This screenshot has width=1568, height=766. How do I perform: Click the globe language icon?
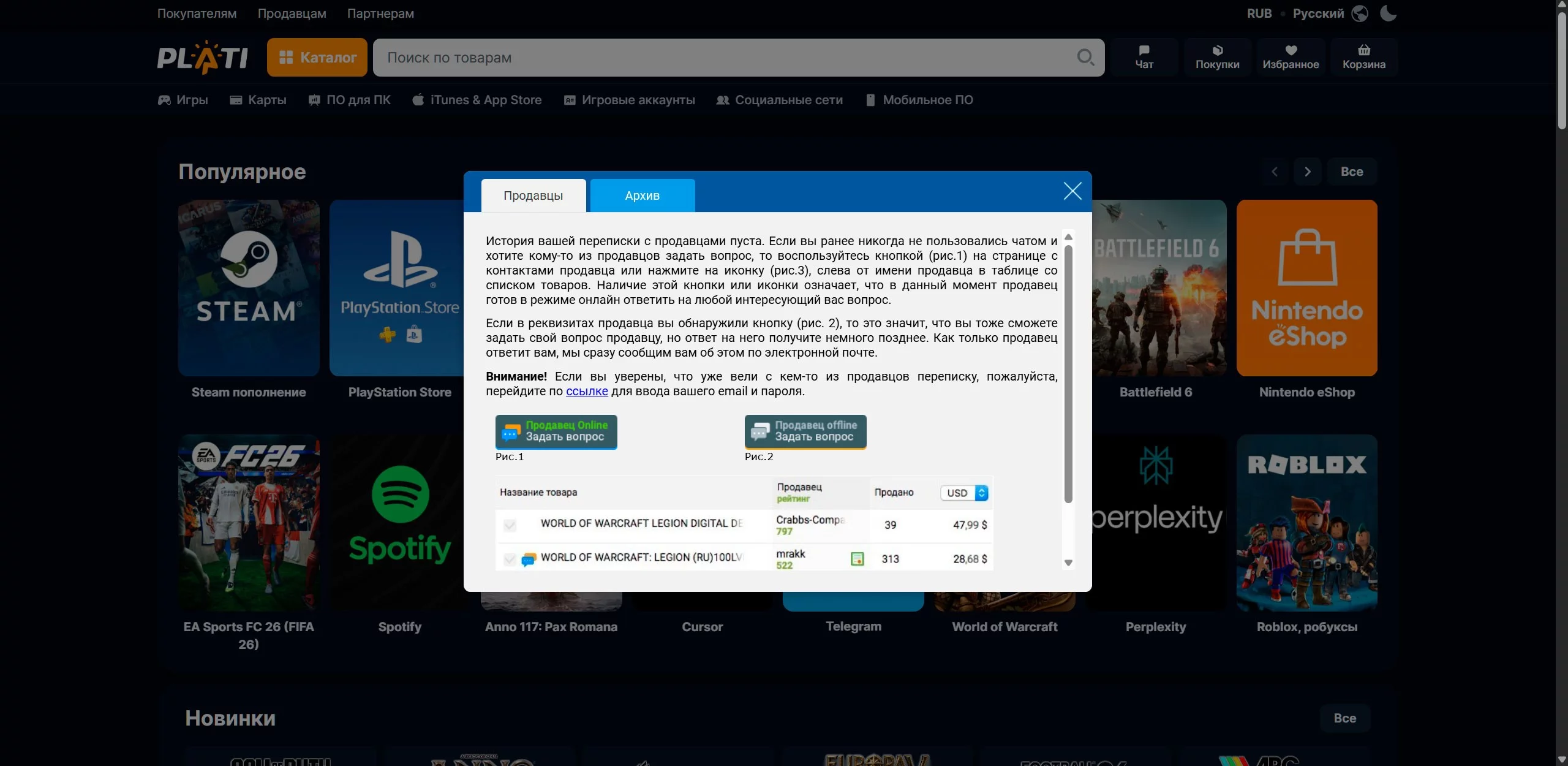[x=1360, y=13]
